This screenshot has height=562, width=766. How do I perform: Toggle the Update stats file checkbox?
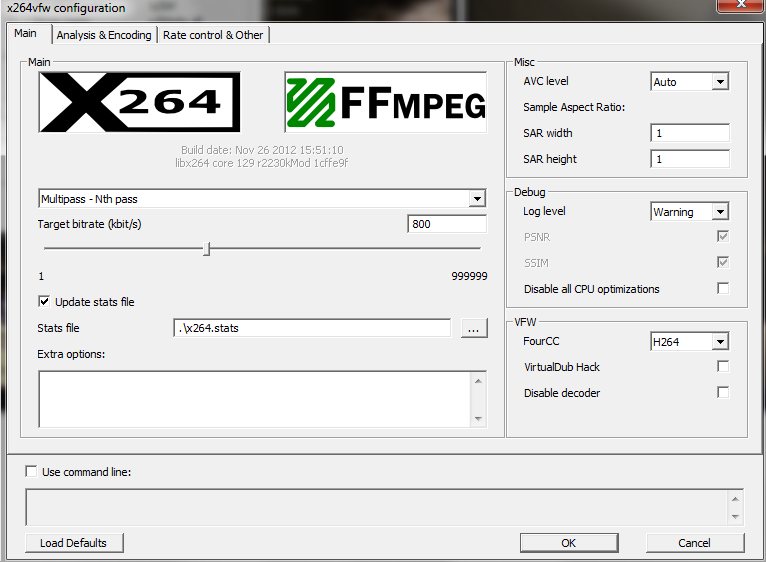pos(44,302)
